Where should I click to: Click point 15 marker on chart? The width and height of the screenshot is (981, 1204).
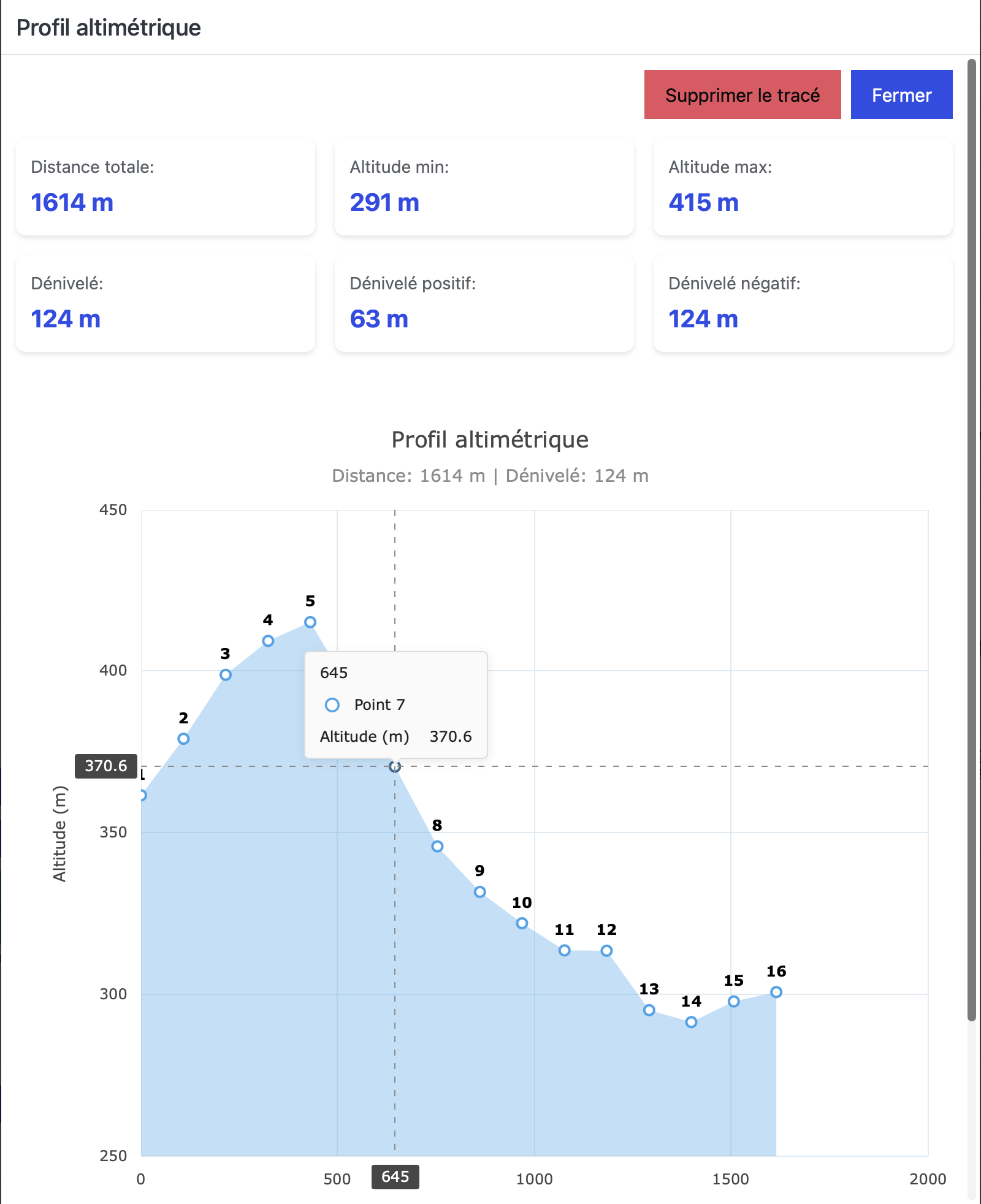coord(734,1002)
